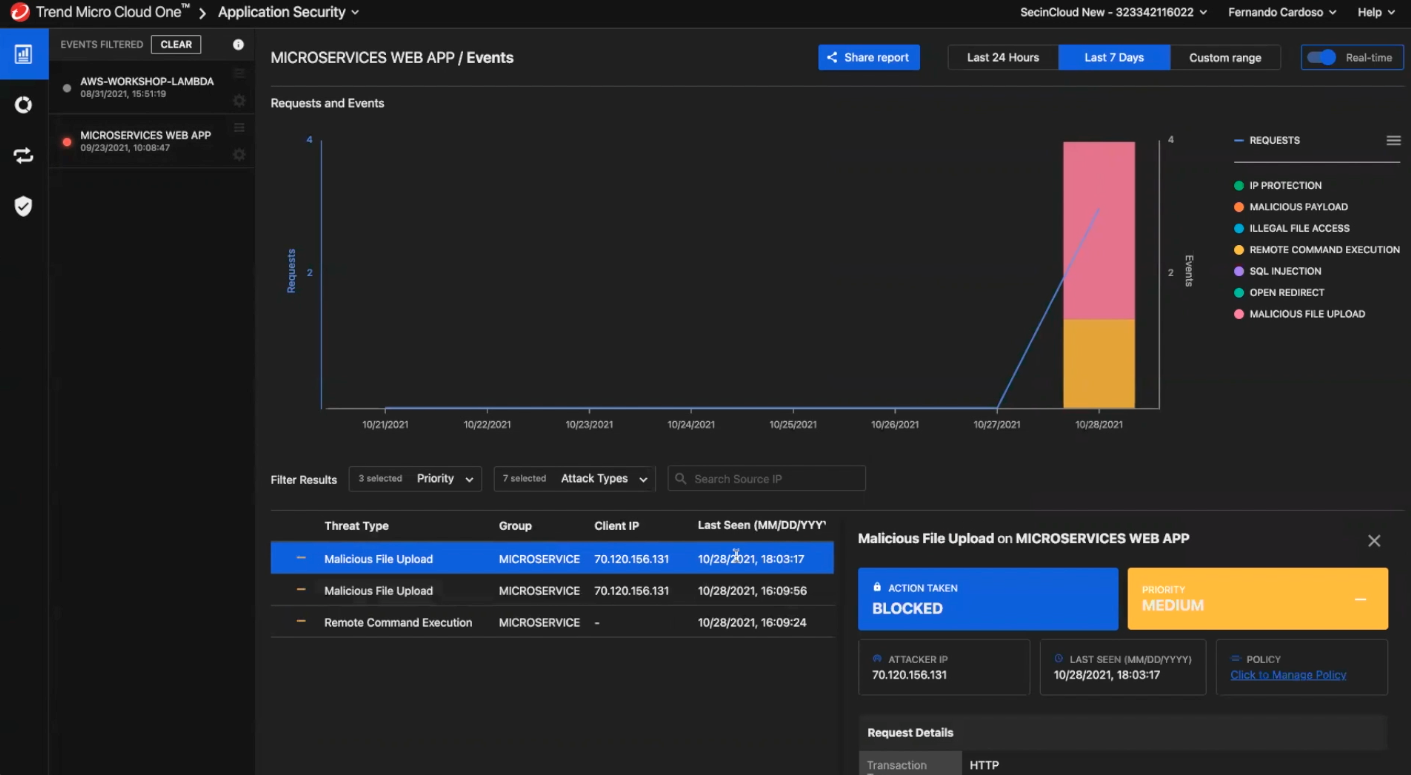
Task: Open the Fernando Cardoso user menu
Action: [x=1280, y=12]
